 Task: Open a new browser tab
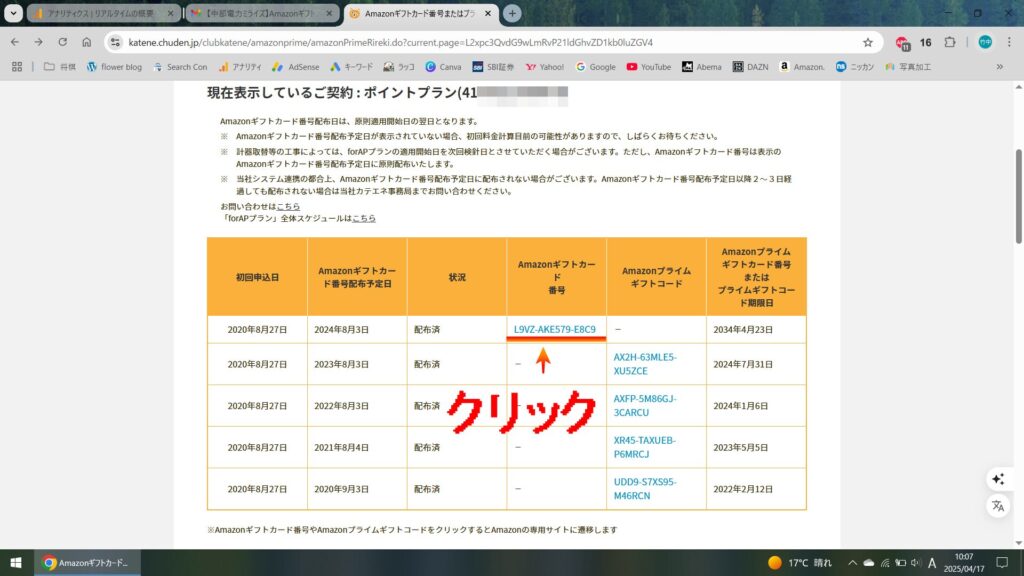pos(512,13)
